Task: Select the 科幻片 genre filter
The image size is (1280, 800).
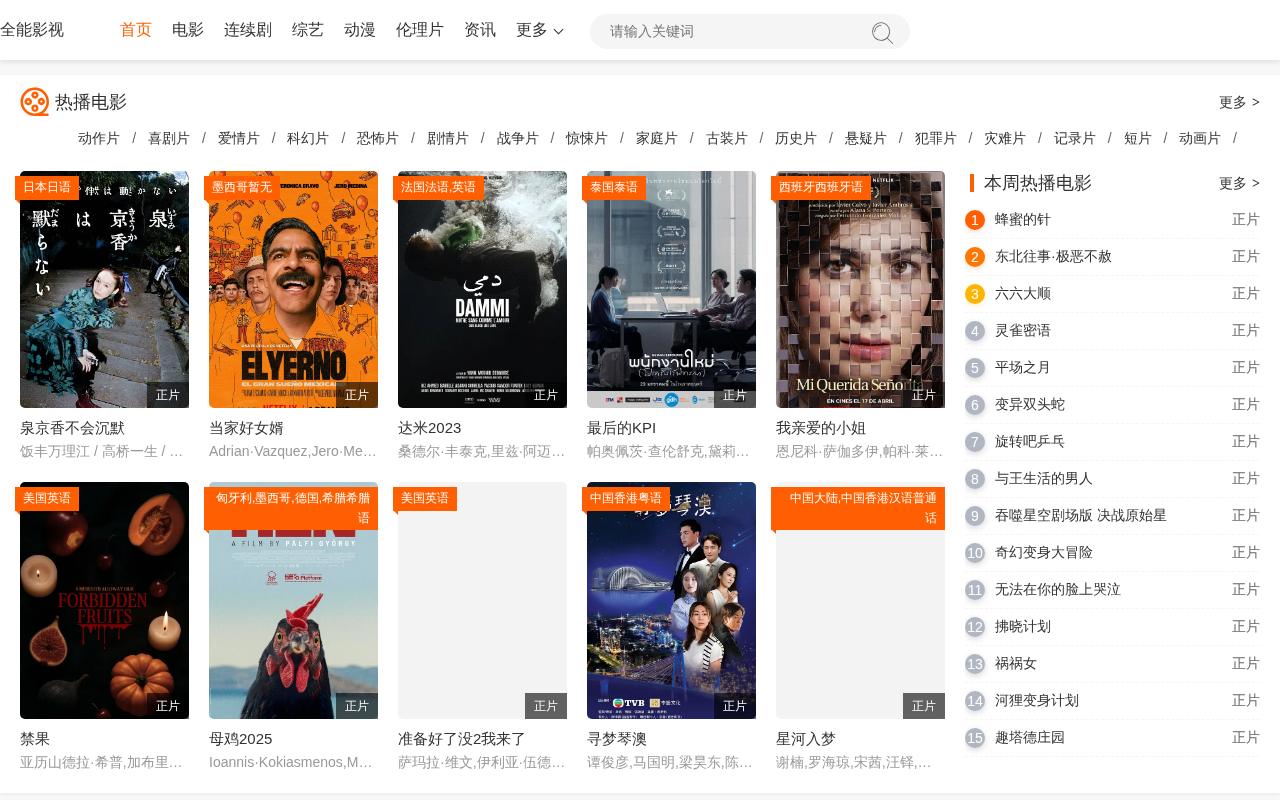Action: tap(308, 138)
